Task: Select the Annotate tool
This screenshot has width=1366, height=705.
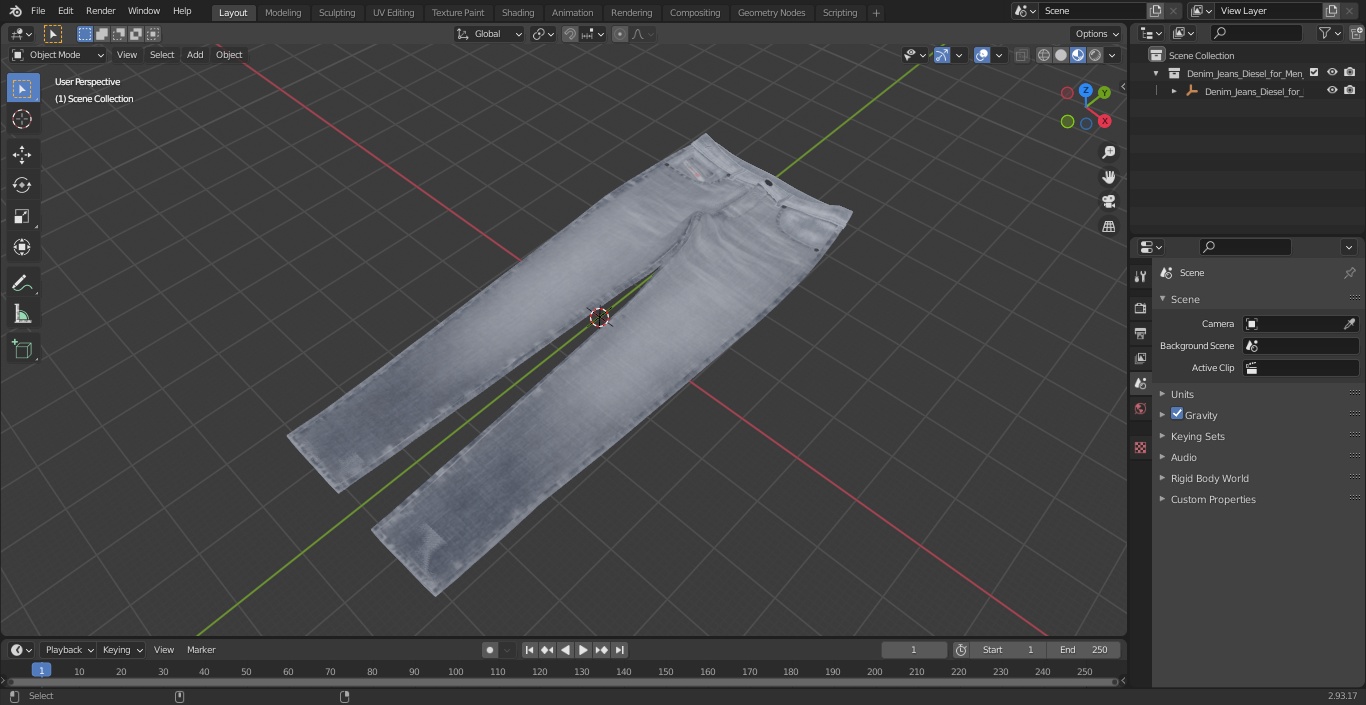Action: 22,284
